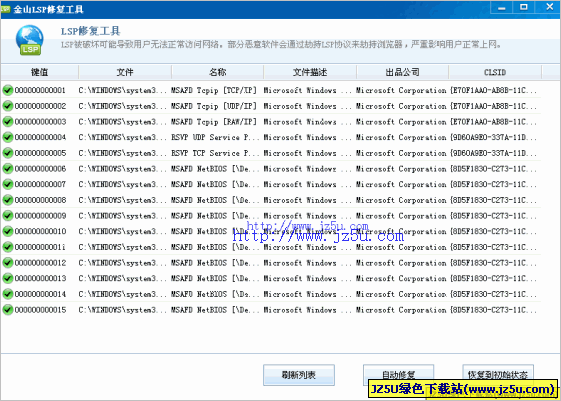
Task: Click the 刷新列表 button
Action: [x=299, y=375]
